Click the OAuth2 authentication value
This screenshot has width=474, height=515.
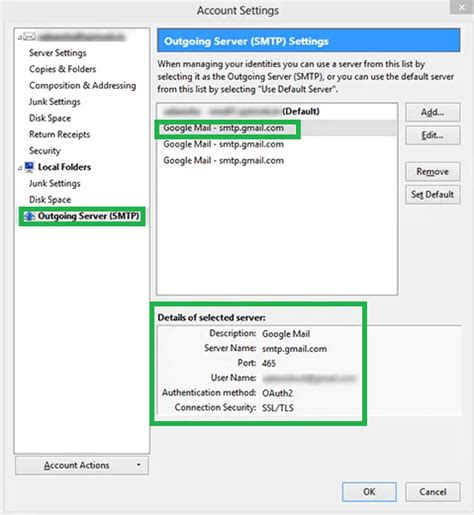[x=277, y=393]
